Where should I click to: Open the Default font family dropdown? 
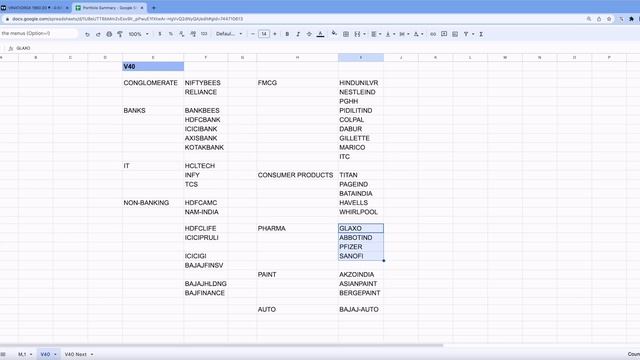[x=229, y=34]
